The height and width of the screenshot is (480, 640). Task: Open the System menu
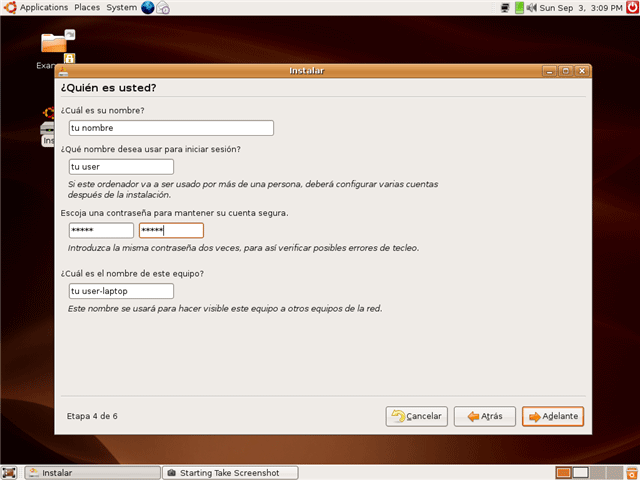(x=122, y=7)
